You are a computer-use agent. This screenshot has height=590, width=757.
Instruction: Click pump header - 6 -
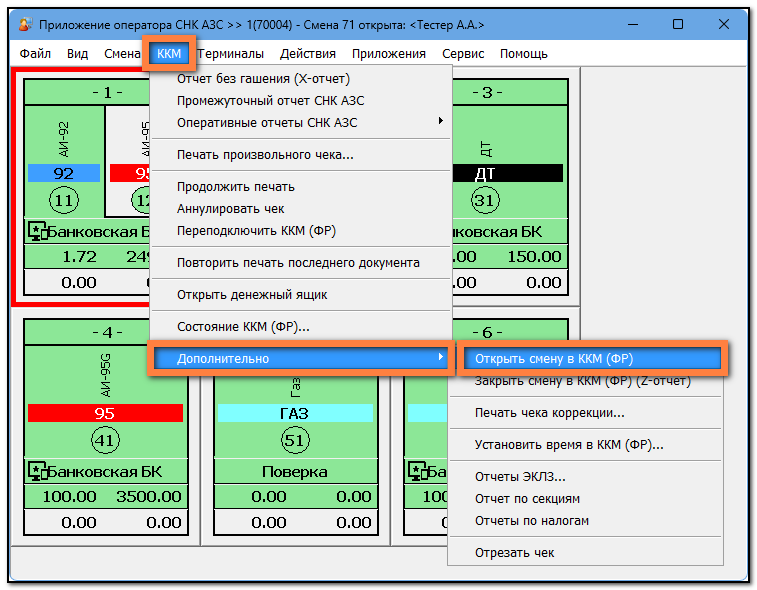pos(488,332)
